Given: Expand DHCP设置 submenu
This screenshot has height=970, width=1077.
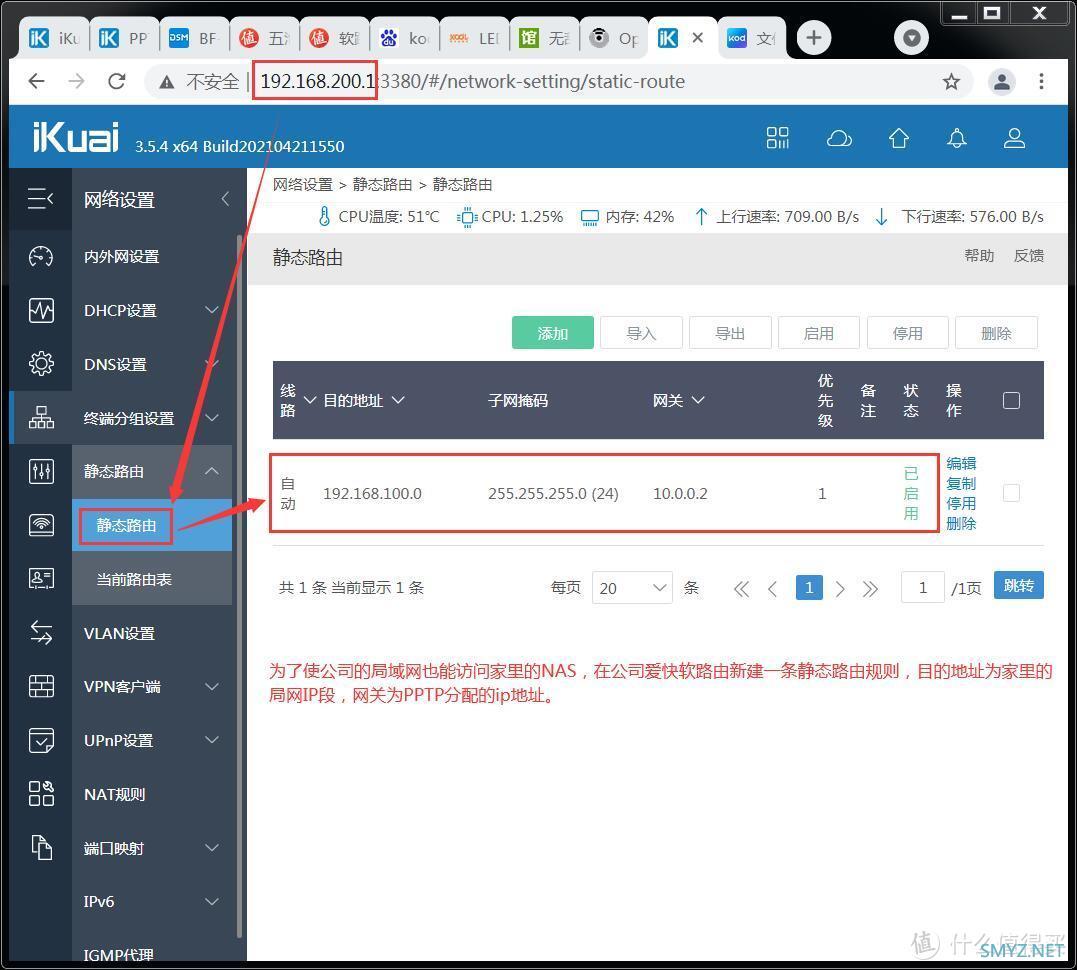Looking at the screenshot, I should (212, 310).
